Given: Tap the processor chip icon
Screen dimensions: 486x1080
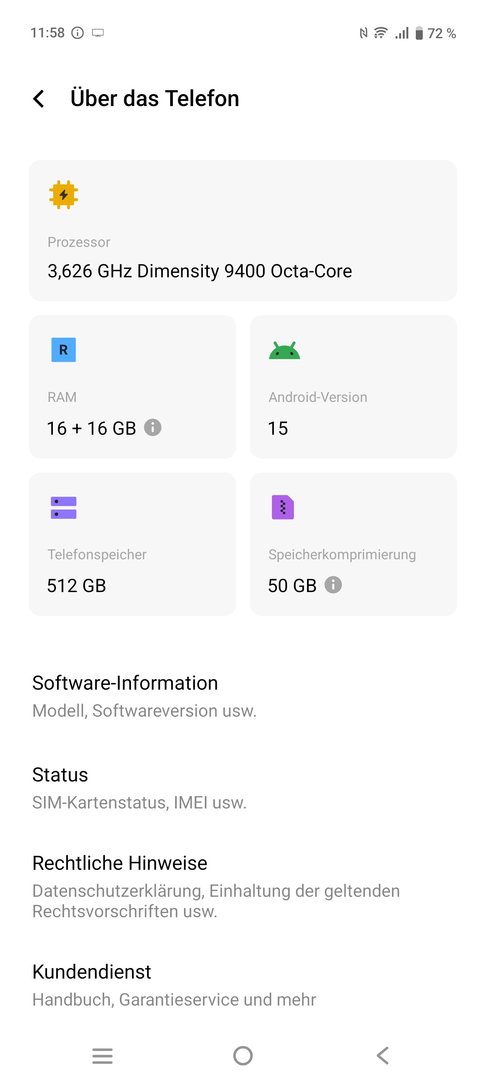Looking at the screenshot, I should [x=63, y=195].
